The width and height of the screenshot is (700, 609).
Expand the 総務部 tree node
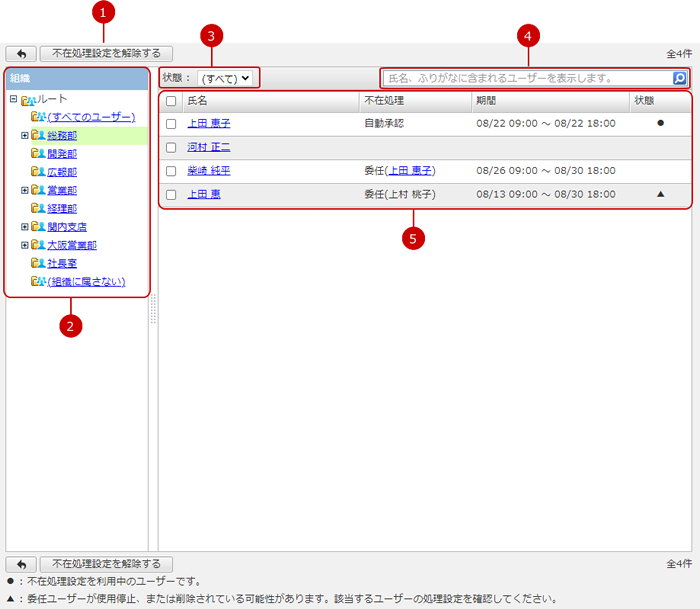pyautogui.click(x=25, y=135)
